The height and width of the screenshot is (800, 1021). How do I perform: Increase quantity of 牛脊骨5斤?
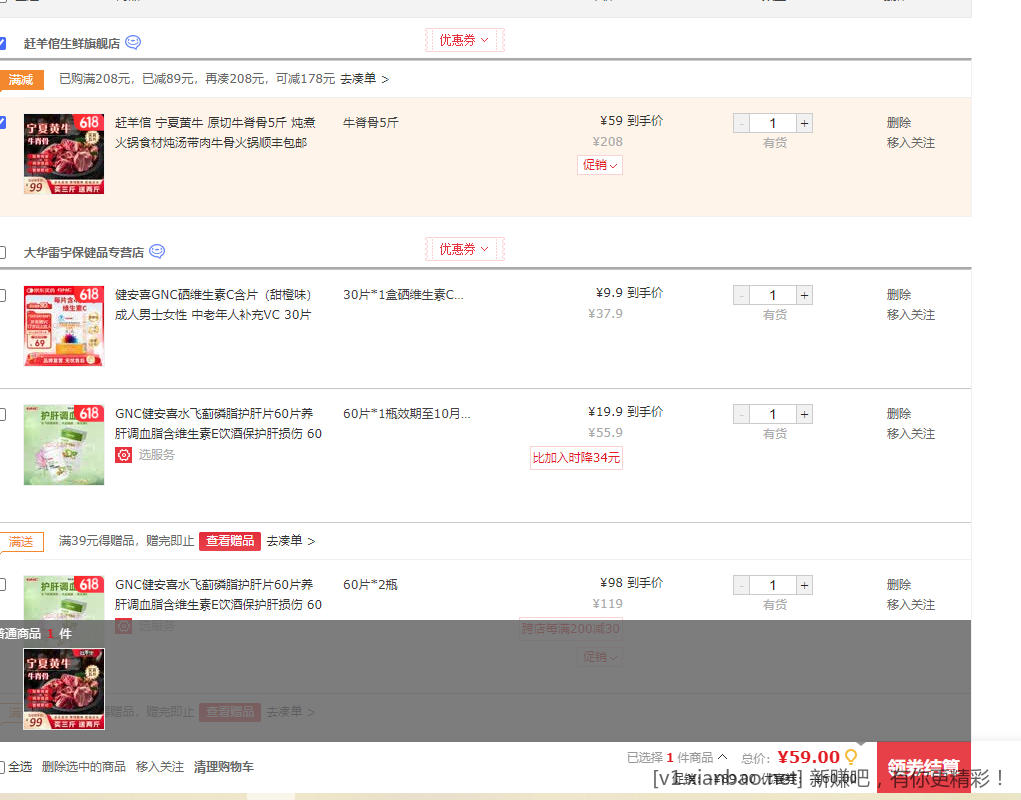point(804,123)
